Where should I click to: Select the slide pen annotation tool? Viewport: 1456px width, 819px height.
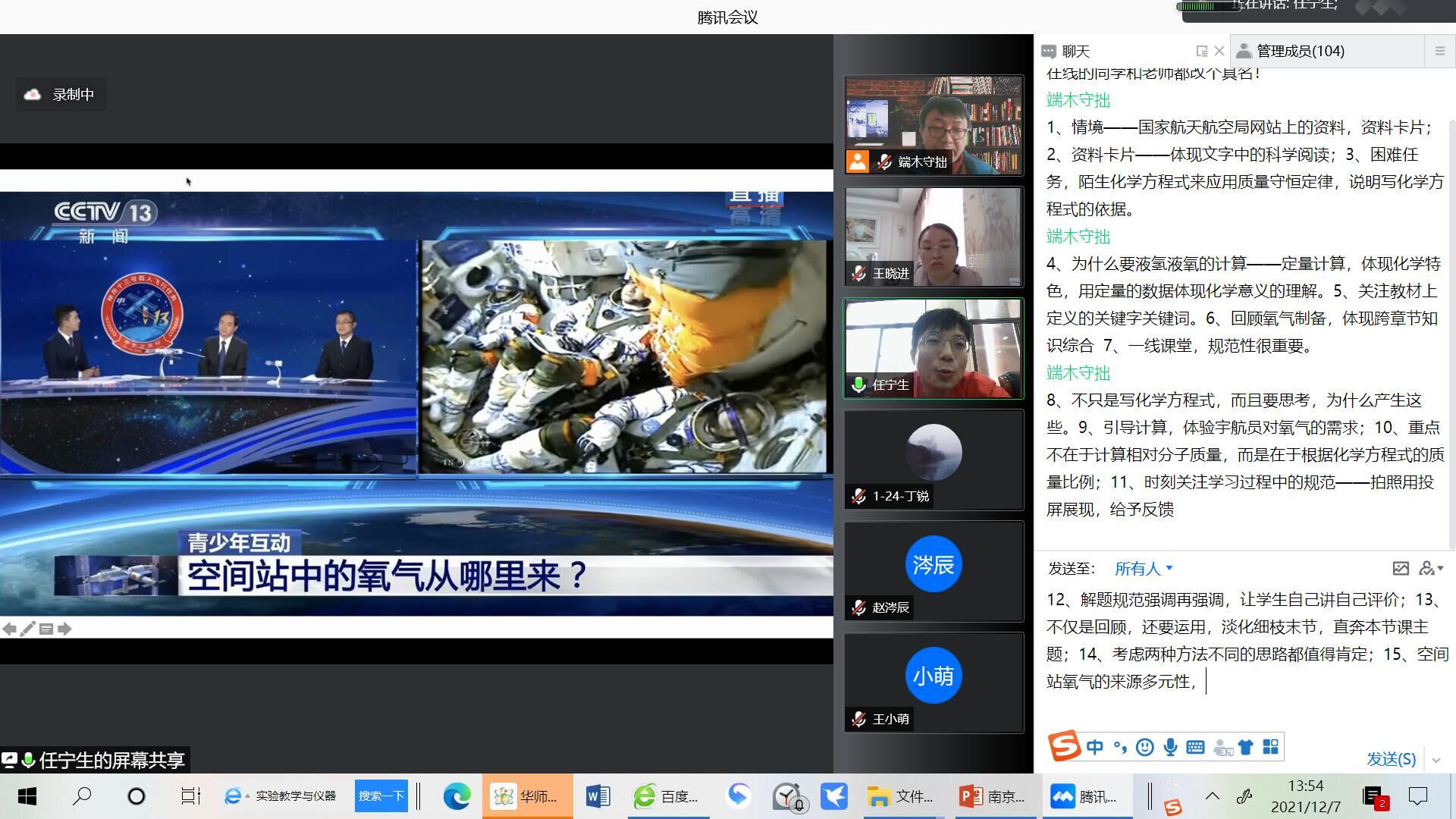pos(28,629)
